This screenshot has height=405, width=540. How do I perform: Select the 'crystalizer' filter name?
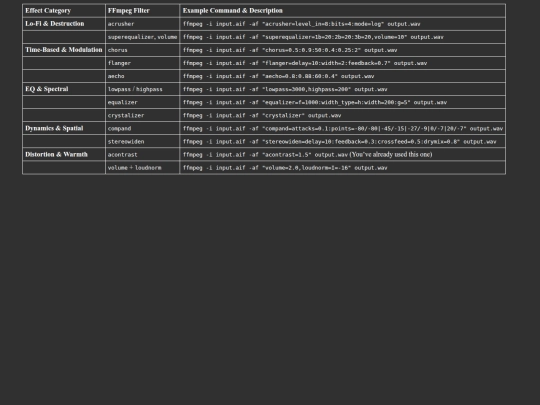[126, 116]
